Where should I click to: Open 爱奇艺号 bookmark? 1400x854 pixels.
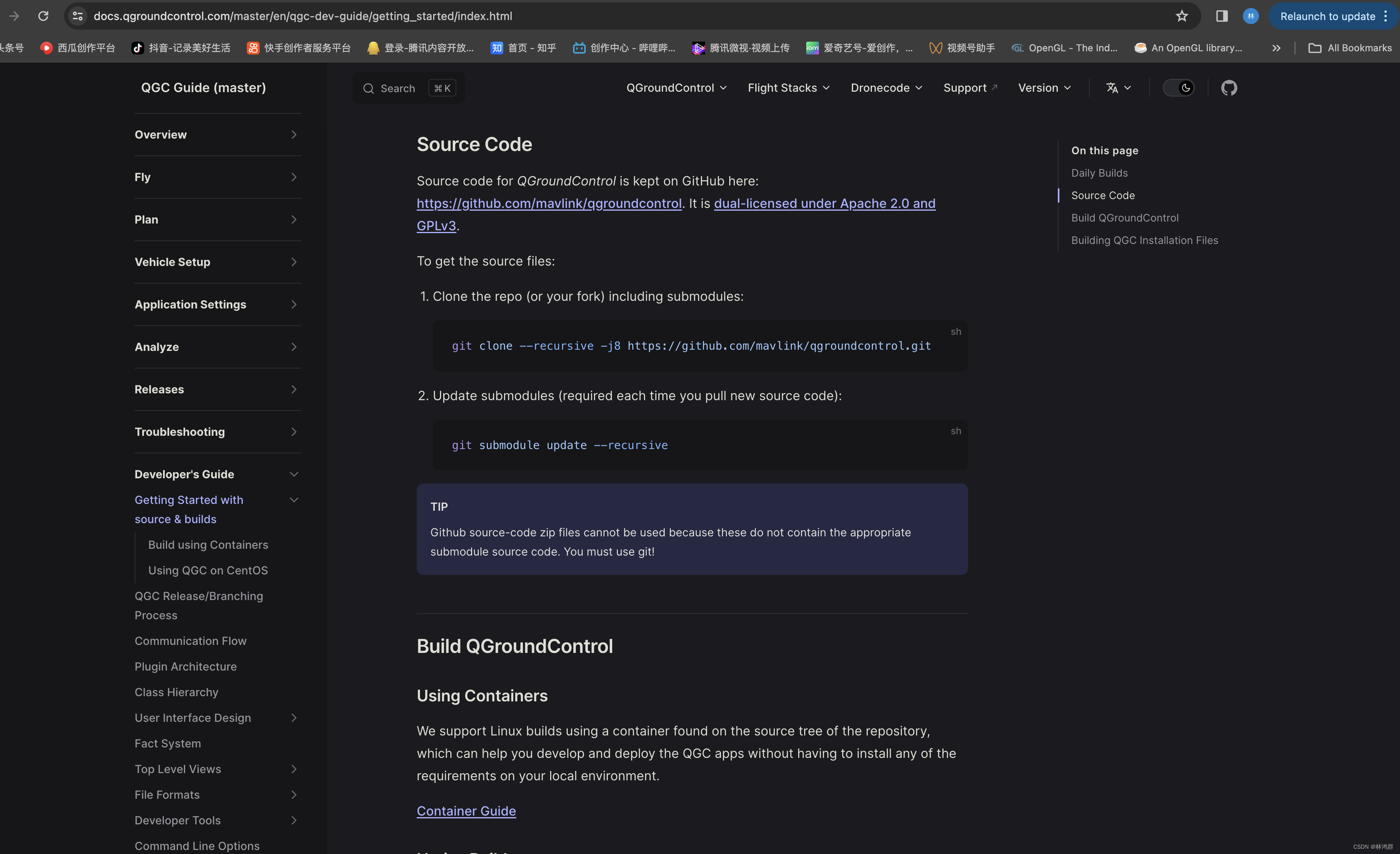[859, 48]
